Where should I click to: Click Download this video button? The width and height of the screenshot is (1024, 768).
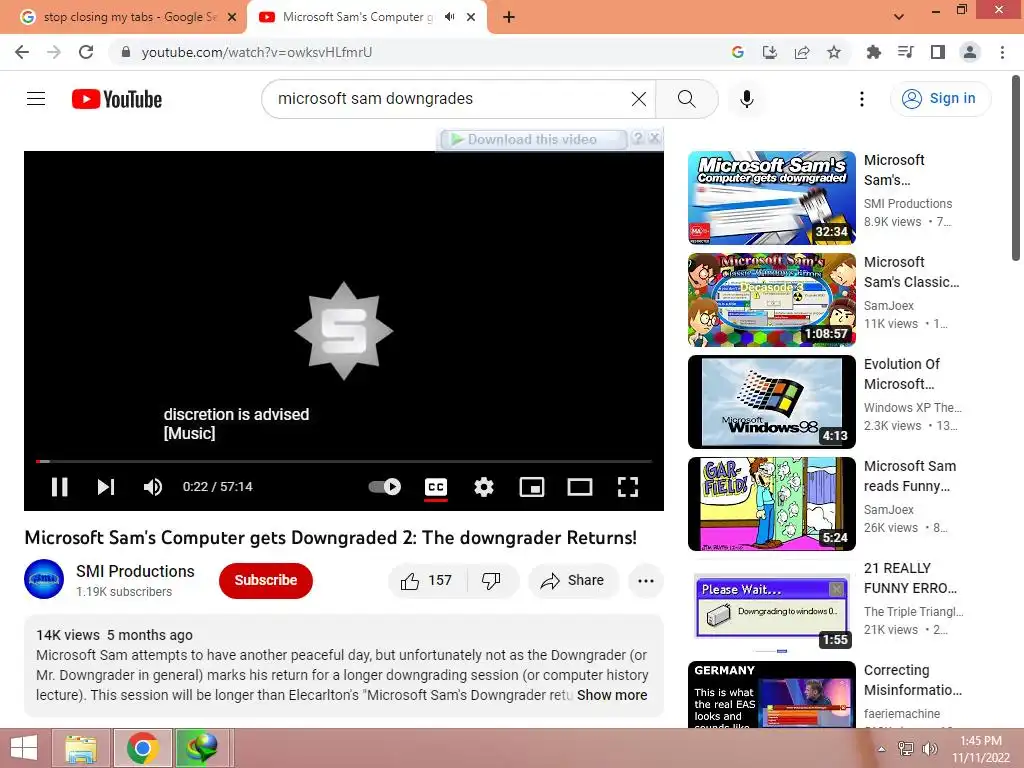(x=533, y=139)
